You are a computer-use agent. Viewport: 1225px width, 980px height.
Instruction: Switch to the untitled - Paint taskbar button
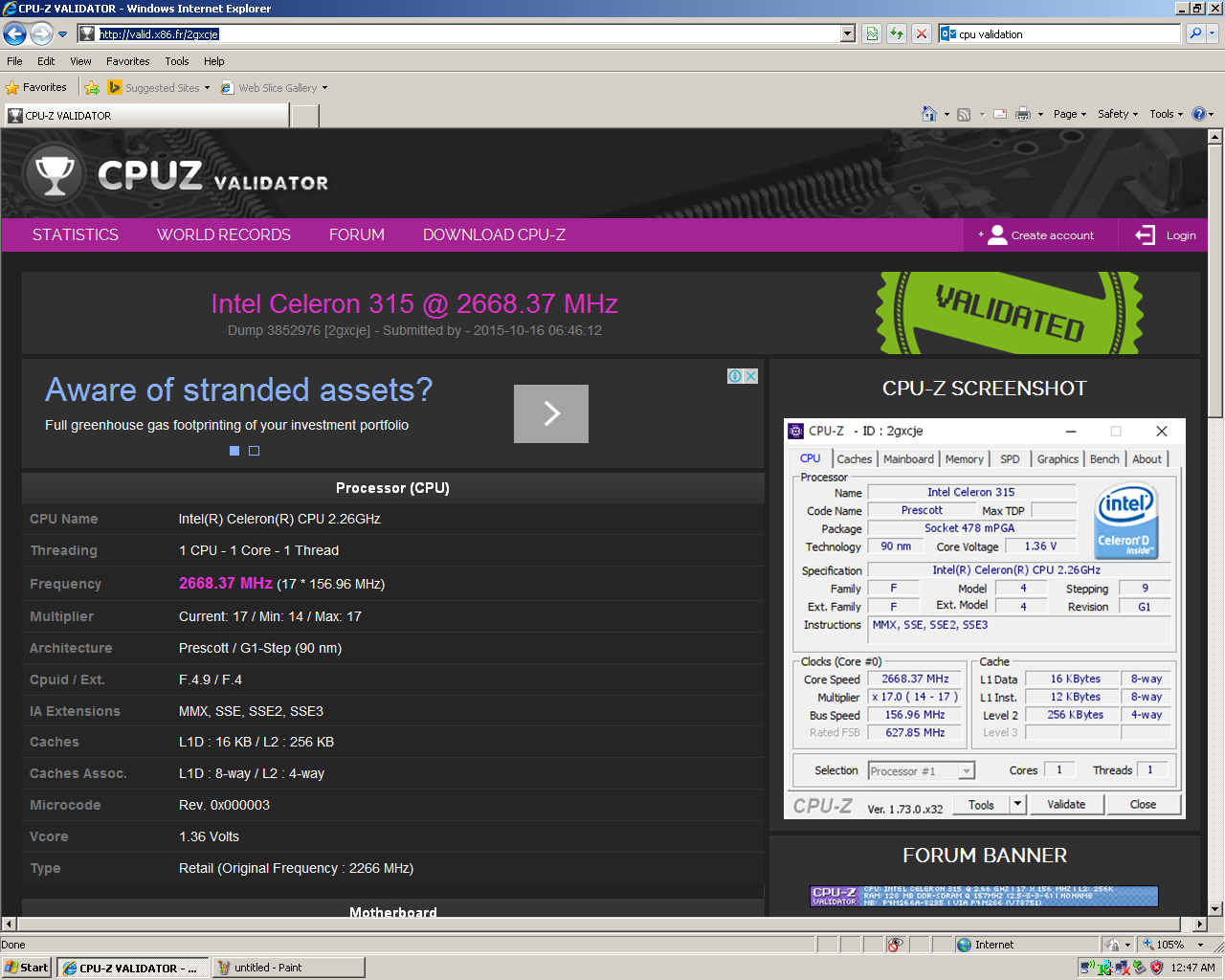(x=288, y=968)
